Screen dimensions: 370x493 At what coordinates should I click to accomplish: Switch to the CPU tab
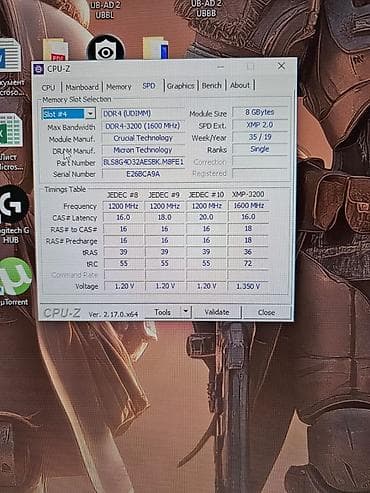click(48, 87)
